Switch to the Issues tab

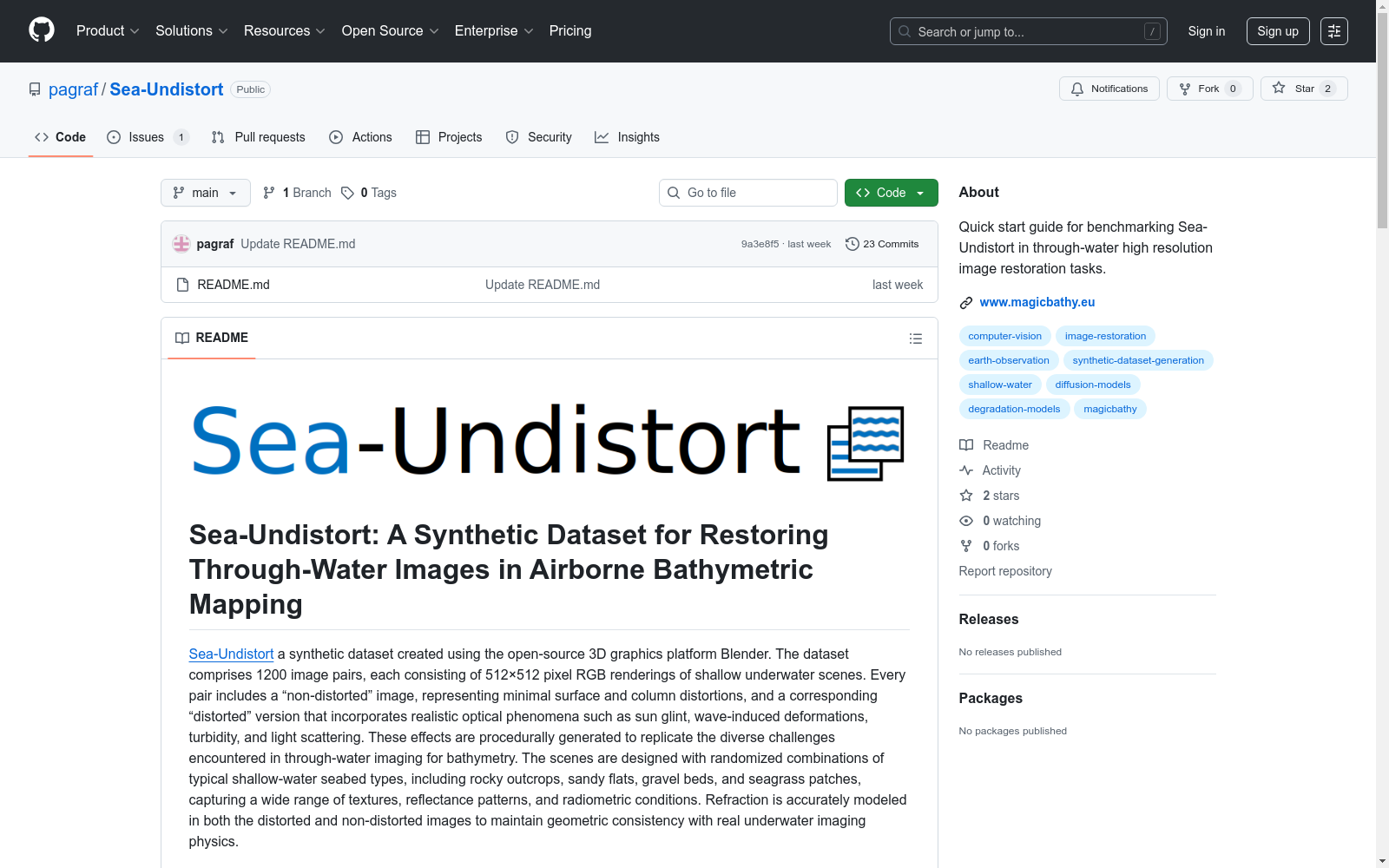148,137
